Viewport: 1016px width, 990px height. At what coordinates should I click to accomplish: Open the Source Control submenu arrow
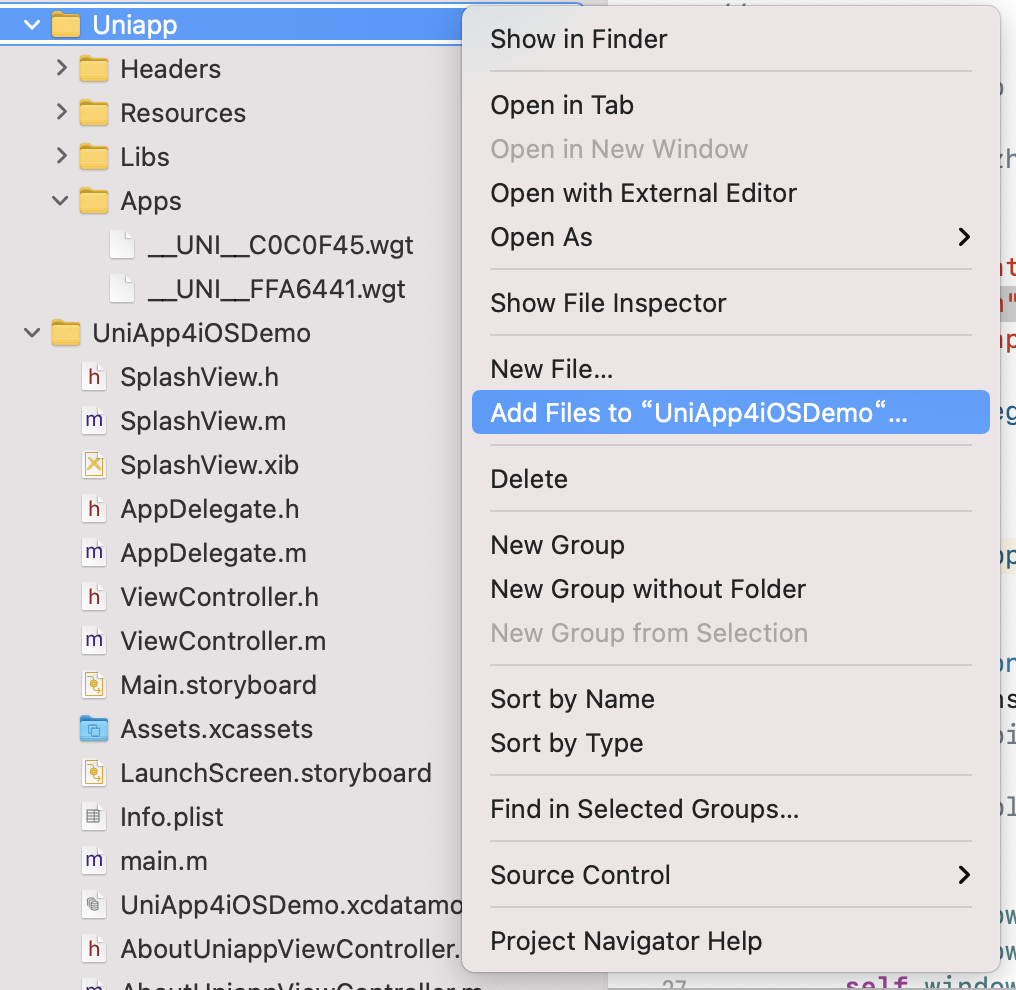(x=964, y=875)
